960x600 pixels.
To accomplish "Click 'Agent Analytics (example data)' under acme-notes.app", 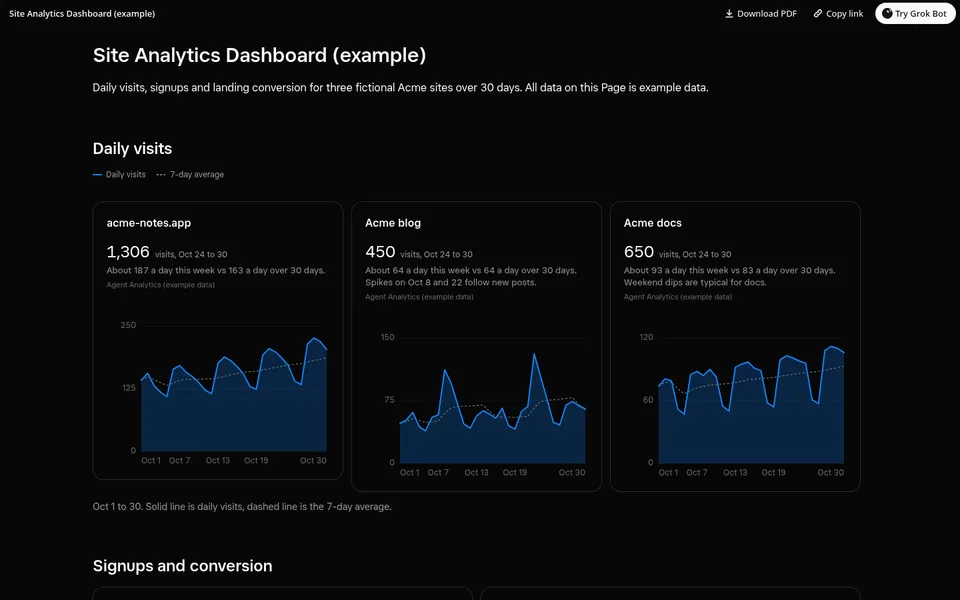I will tap(160, 285).
